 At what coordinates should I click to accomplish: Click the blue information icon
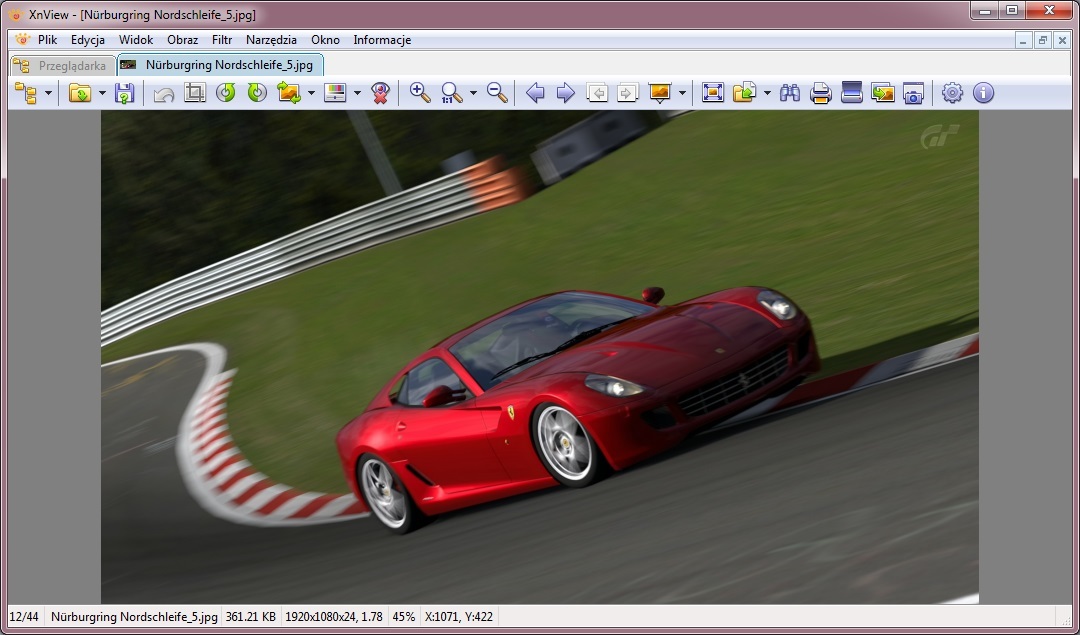coord(984,92)
